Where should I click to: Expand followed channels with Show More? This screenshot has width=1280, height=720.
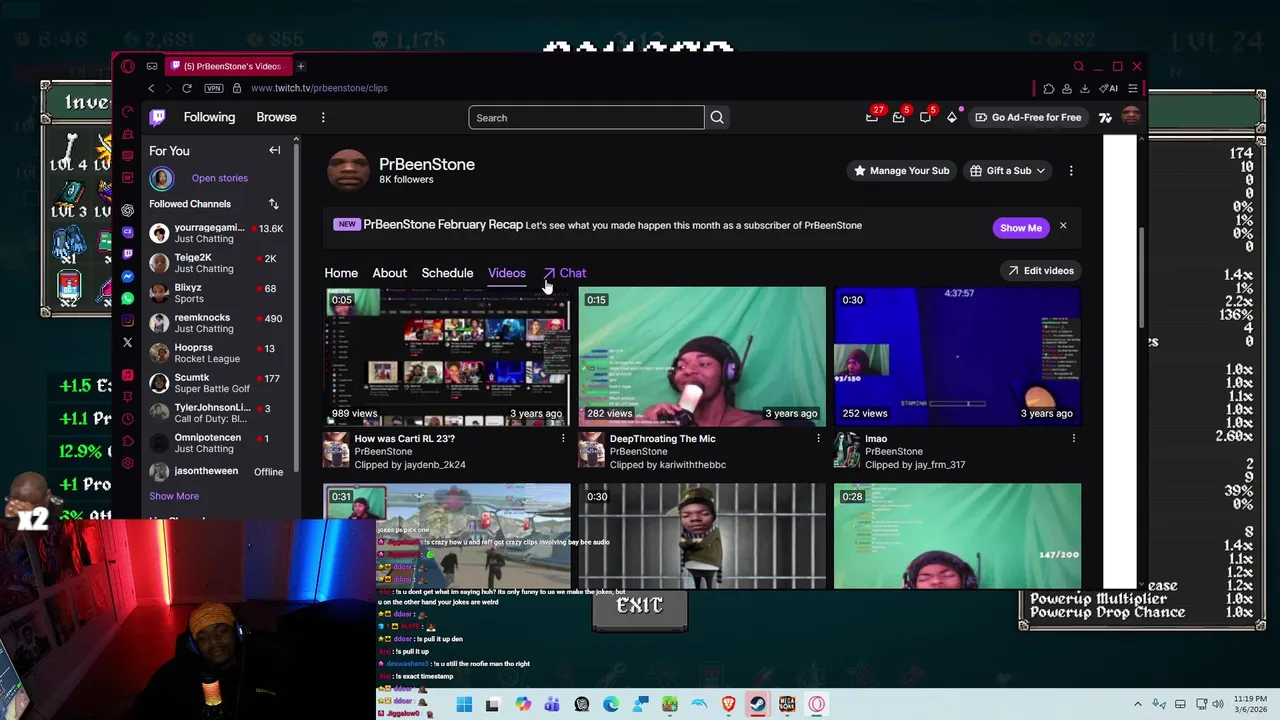click(174, 496)
